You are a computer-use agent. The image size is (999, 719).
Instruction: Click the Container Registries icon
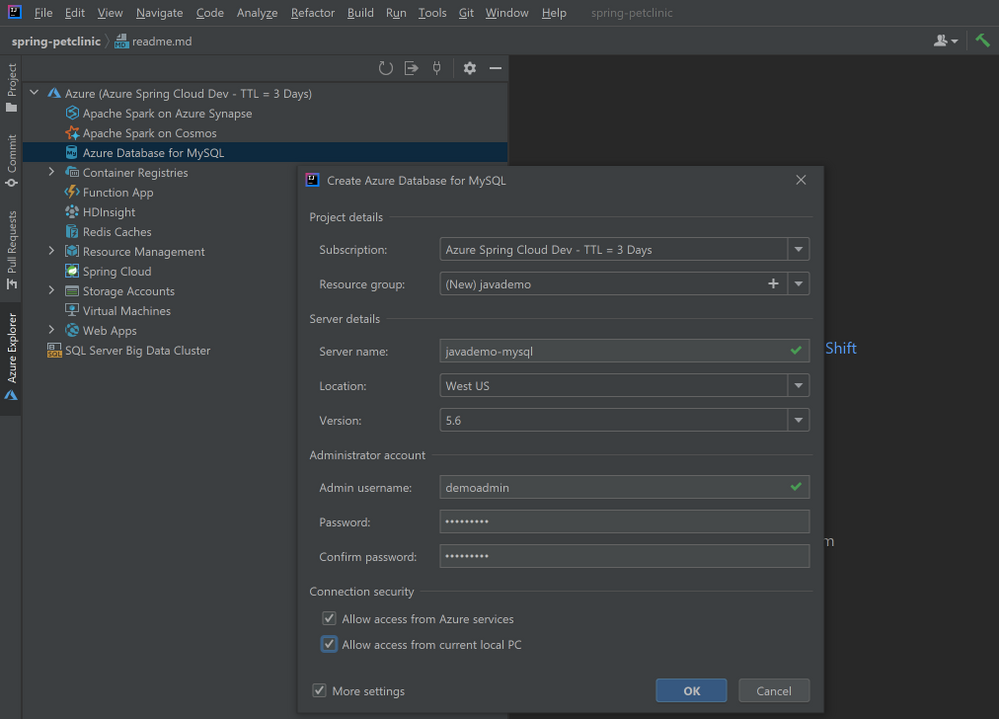[73, 173]
